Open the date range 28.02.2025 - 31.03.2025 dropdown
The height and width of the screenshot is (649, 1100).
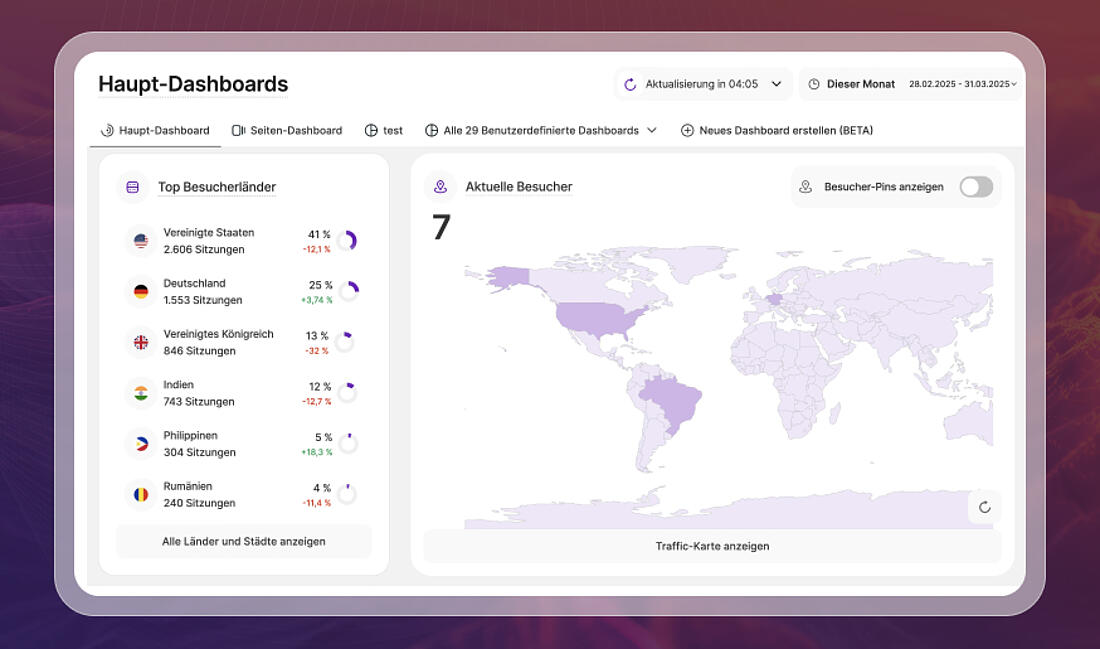pyautogui.click(x=962, y=84)
